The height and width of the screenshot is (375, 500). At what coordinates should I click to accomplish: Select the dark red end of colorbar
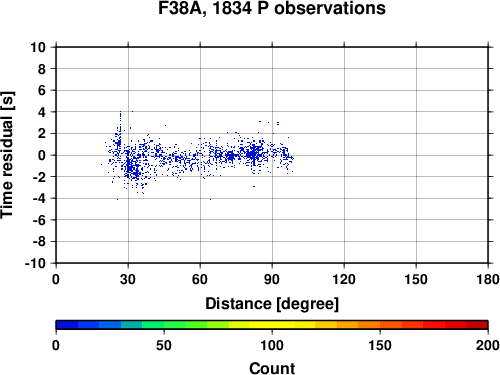tap(477, 325)
